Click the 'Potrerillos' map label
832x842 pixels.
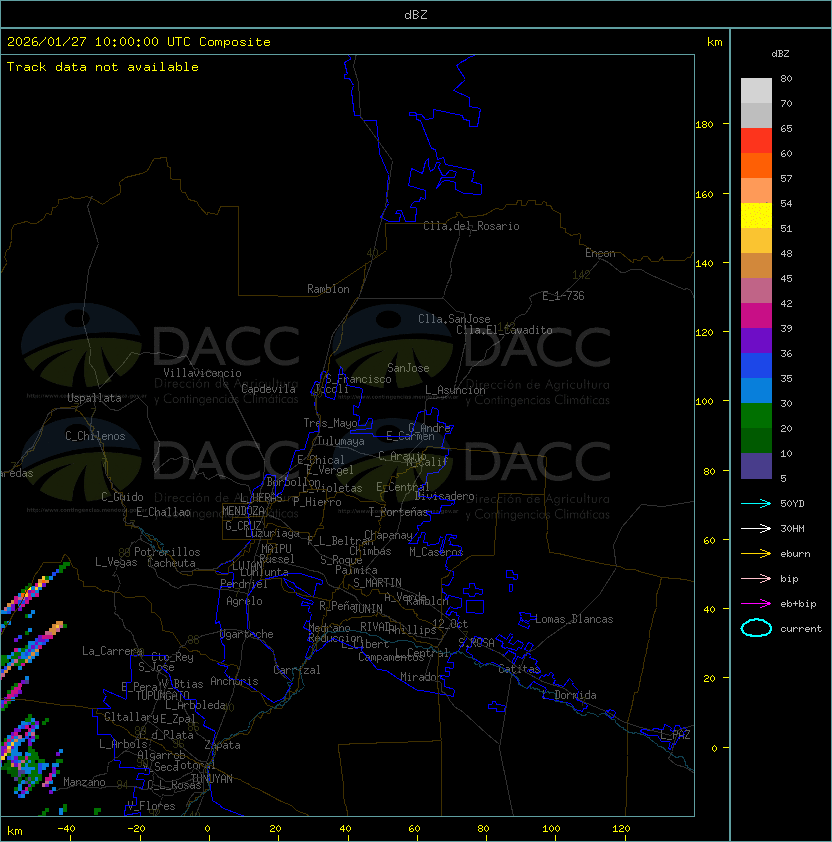click(167, 552)
